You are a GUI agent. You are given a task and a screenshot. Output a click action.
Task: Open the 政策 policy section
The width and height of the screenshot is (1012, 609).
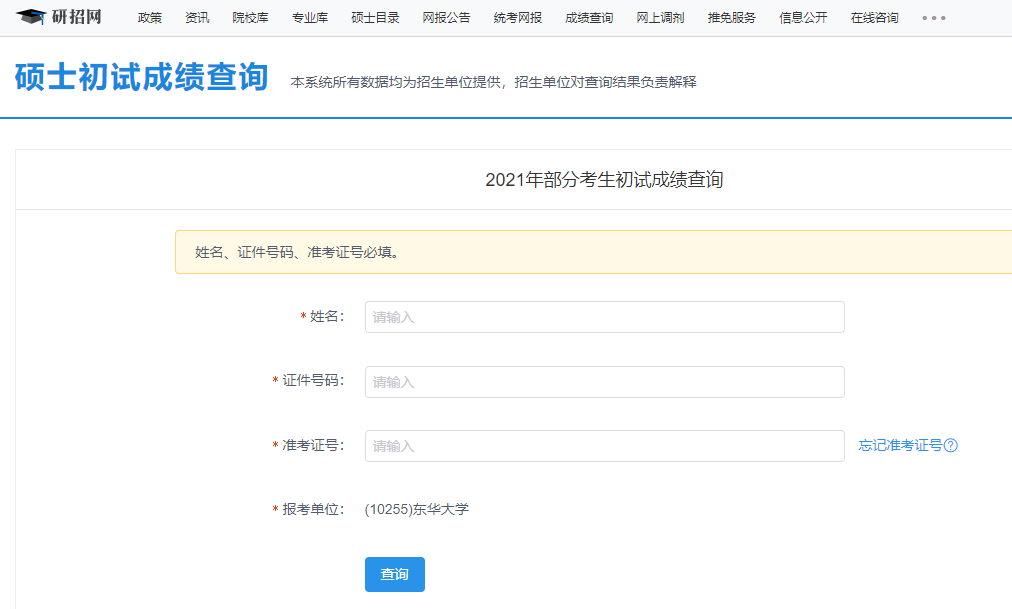point(149,17)
